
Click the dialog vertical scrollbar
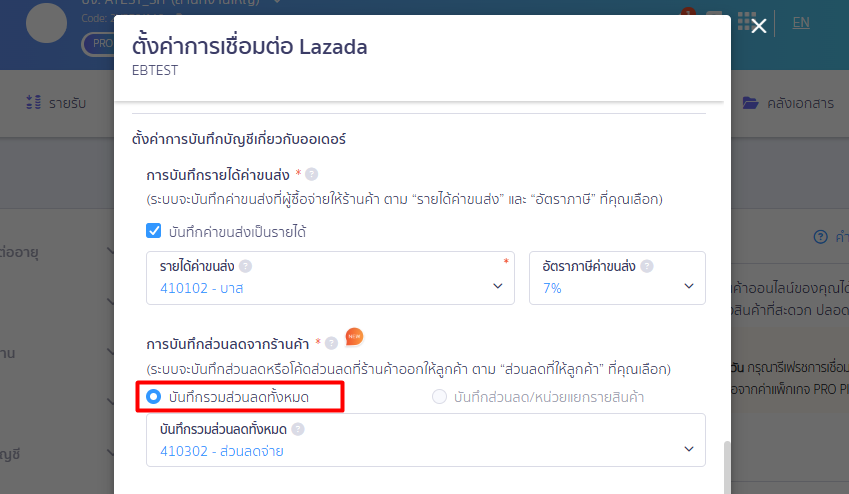click(727, 467)
